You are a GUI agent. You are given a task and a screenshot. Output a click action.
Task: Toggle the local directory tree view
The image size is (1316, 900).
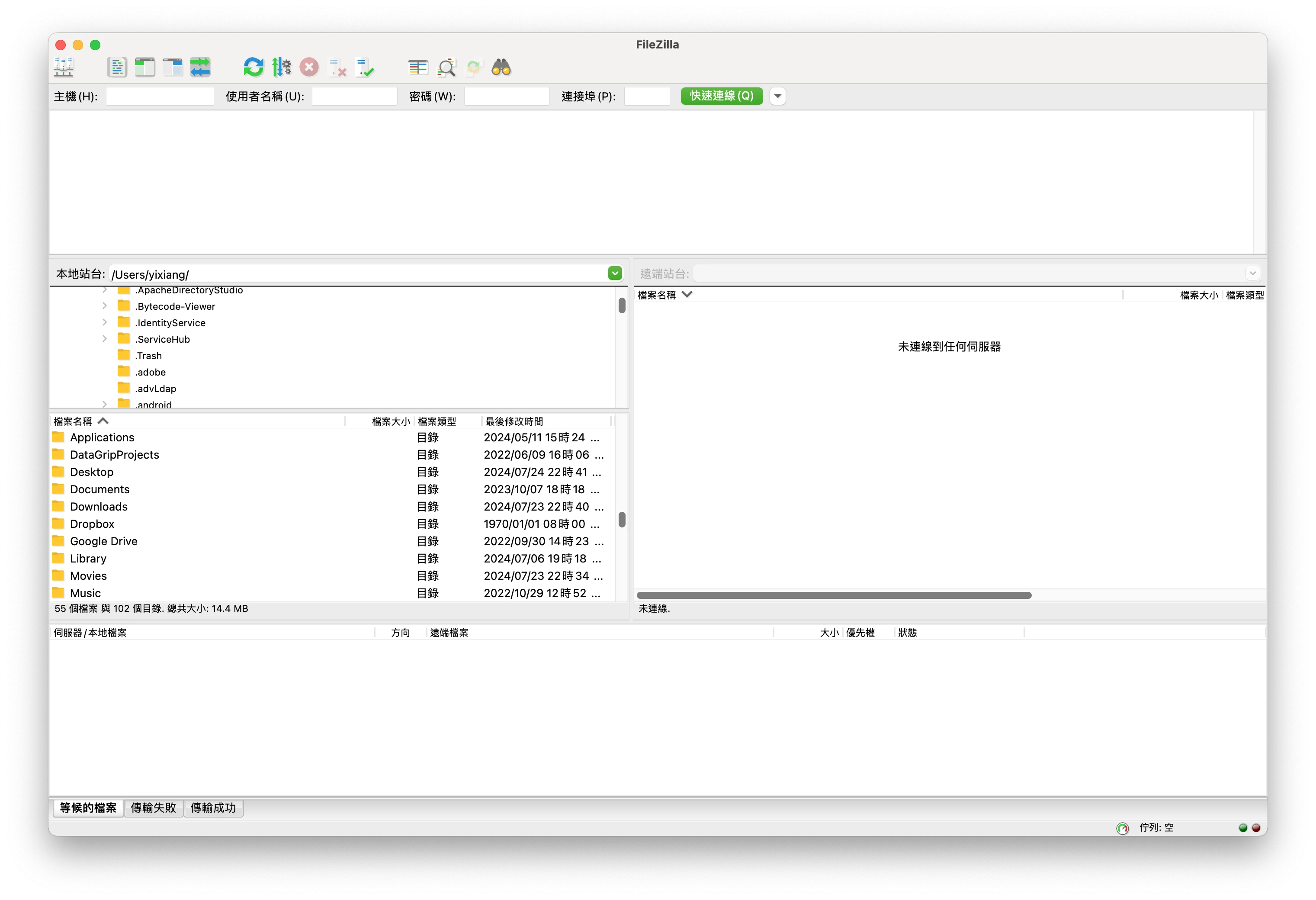145,67
